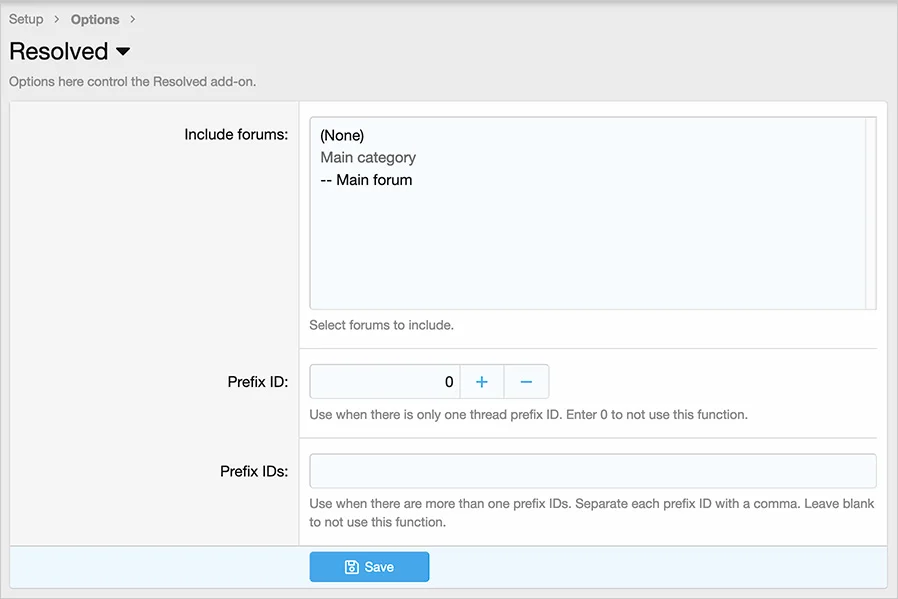
Task: Click the Prefix IDs: field label
Action: pyautogui.click(x=254, y=471)
